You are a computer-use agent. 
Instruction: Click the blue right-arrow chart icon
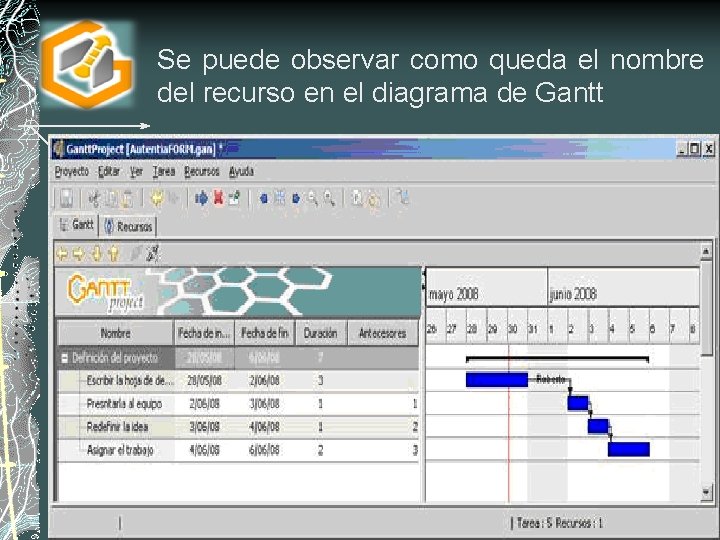296,198
